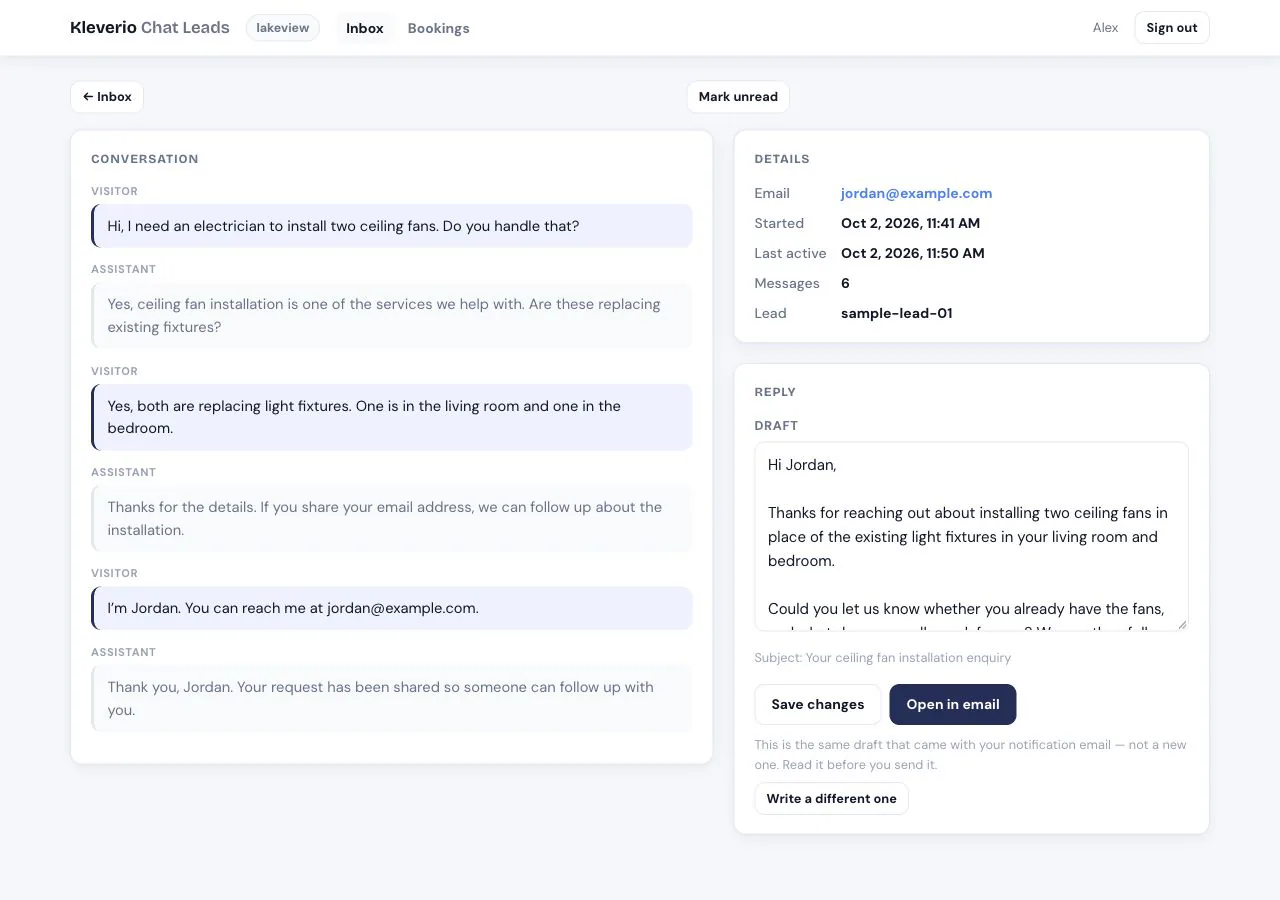Image resolution: width=1280 pixels, height=900 pixels.
Task: Click the assistant reply requesting an email address
Action: point(392,518)
